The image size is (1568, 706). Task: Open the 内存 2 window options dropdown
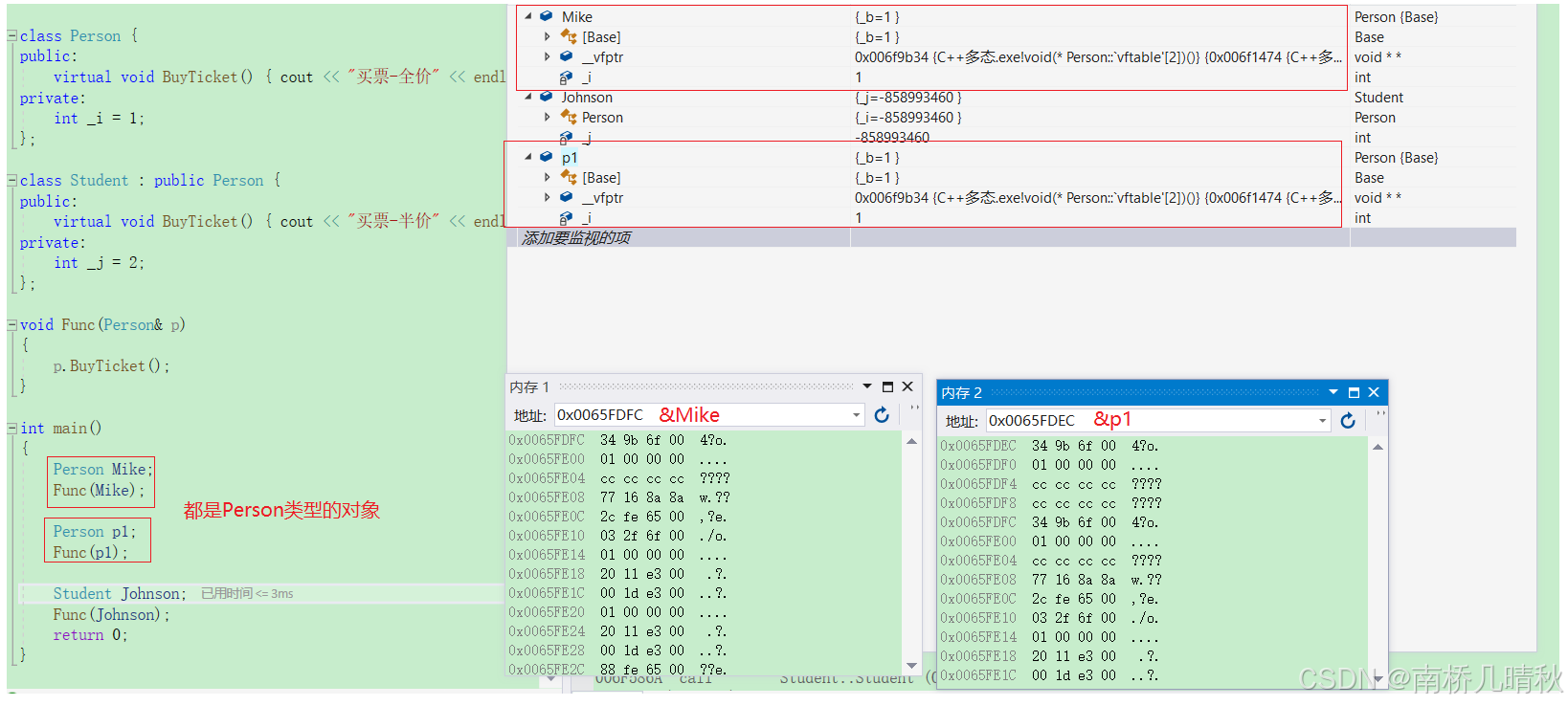1333,392
